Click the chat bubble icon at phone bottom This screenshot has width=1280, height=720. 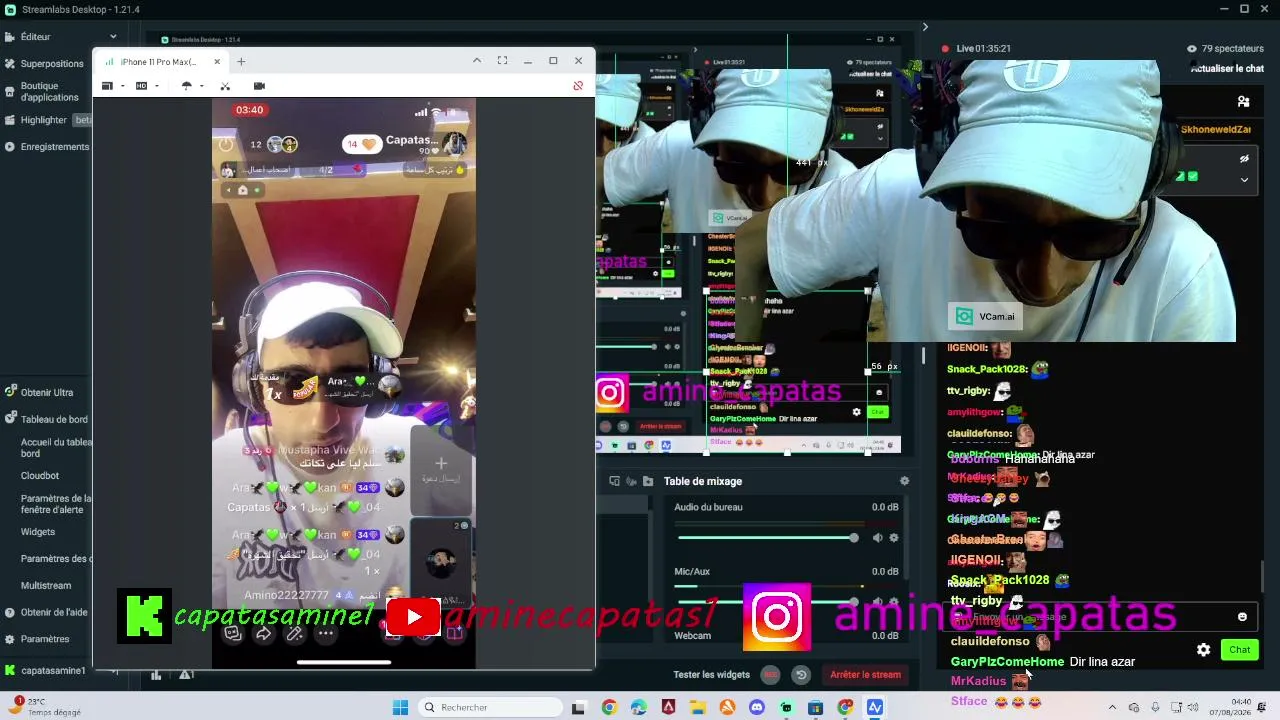click(233, 633)
